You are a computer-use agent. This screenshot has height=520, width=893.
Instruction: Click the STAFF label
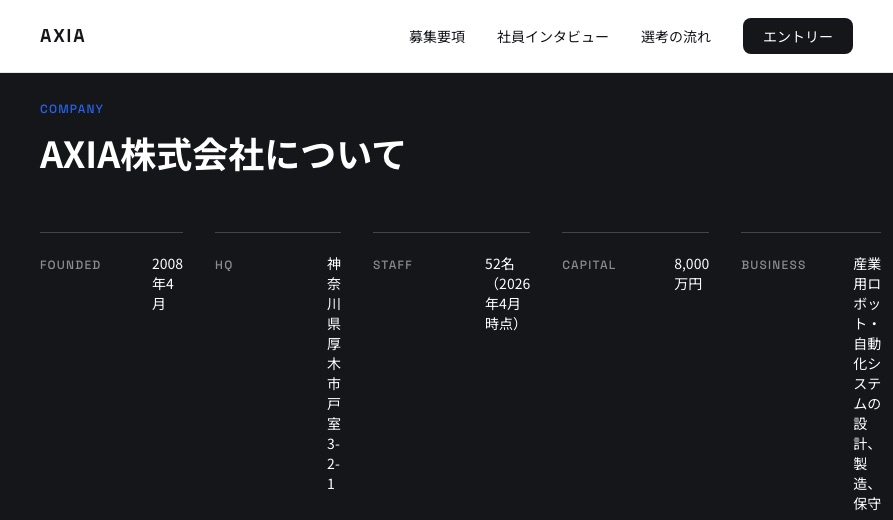392,265
